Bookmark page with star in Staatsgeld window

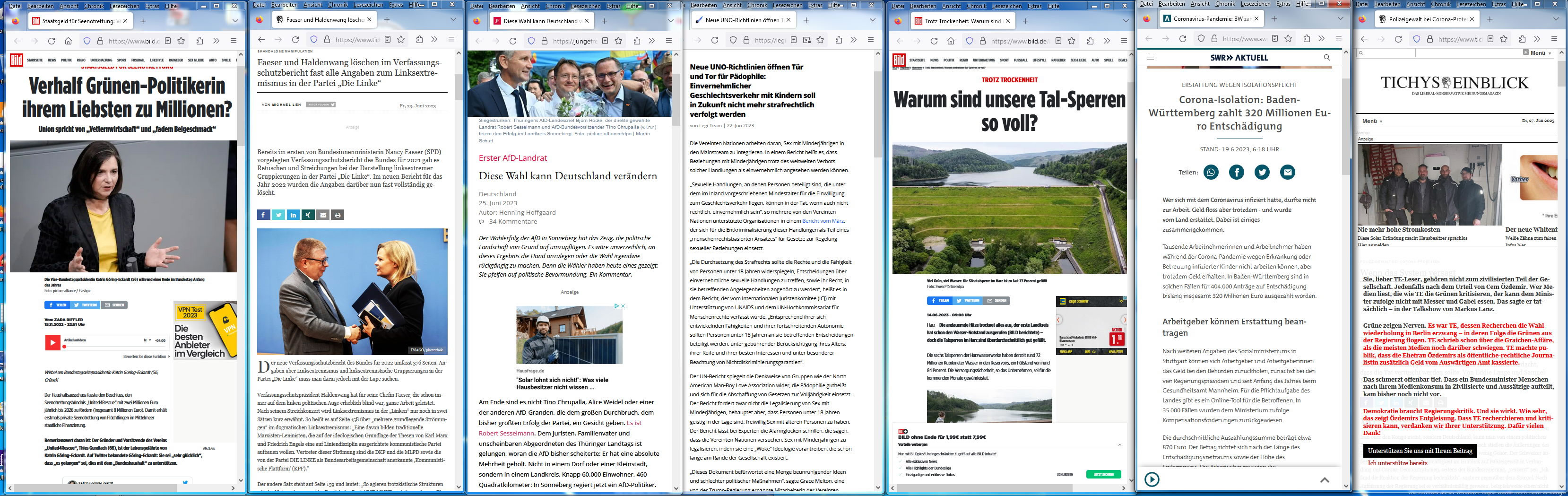point(181,41)
